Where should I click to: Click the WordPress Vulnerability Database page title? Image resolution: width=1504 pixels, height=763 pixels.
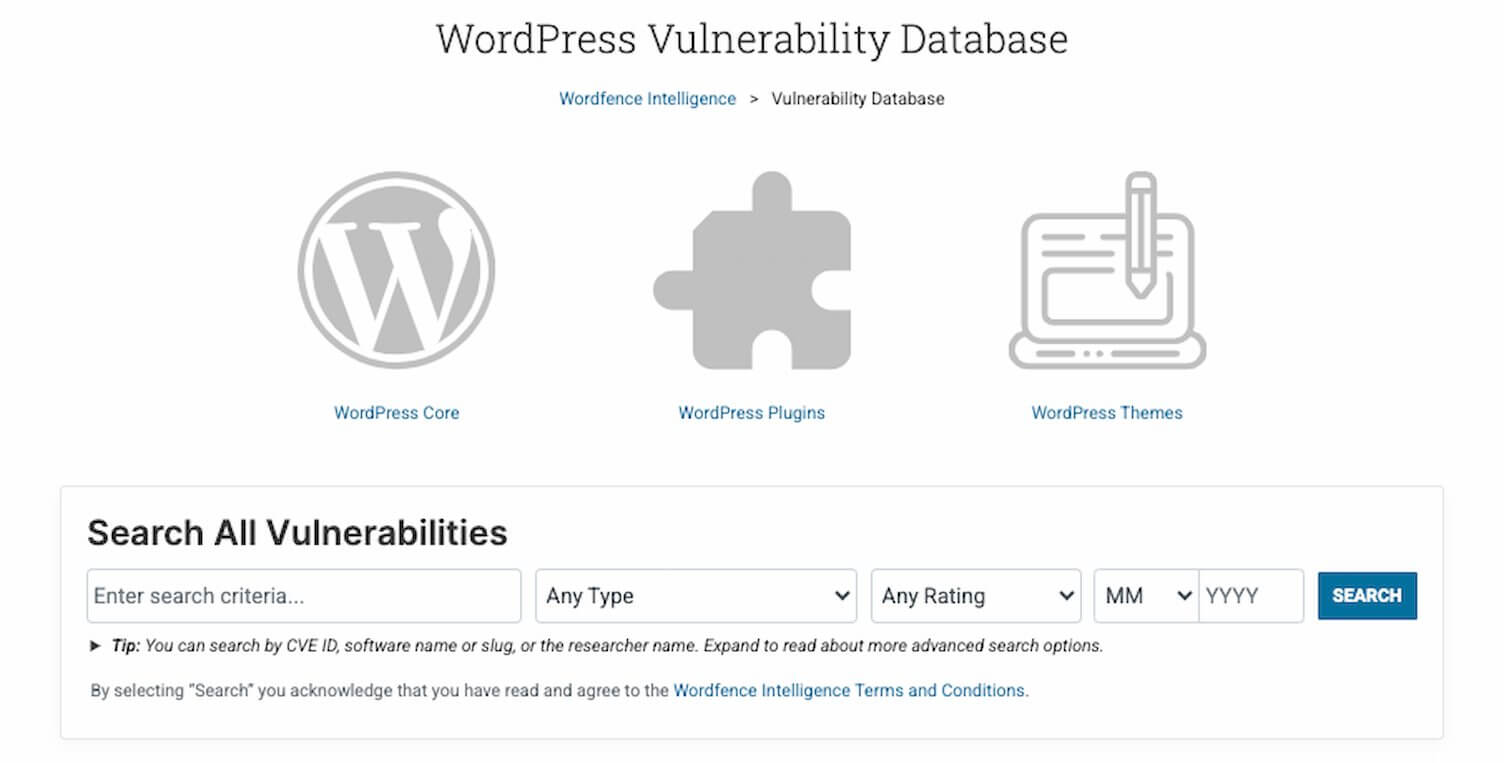[x=752, y=39]
